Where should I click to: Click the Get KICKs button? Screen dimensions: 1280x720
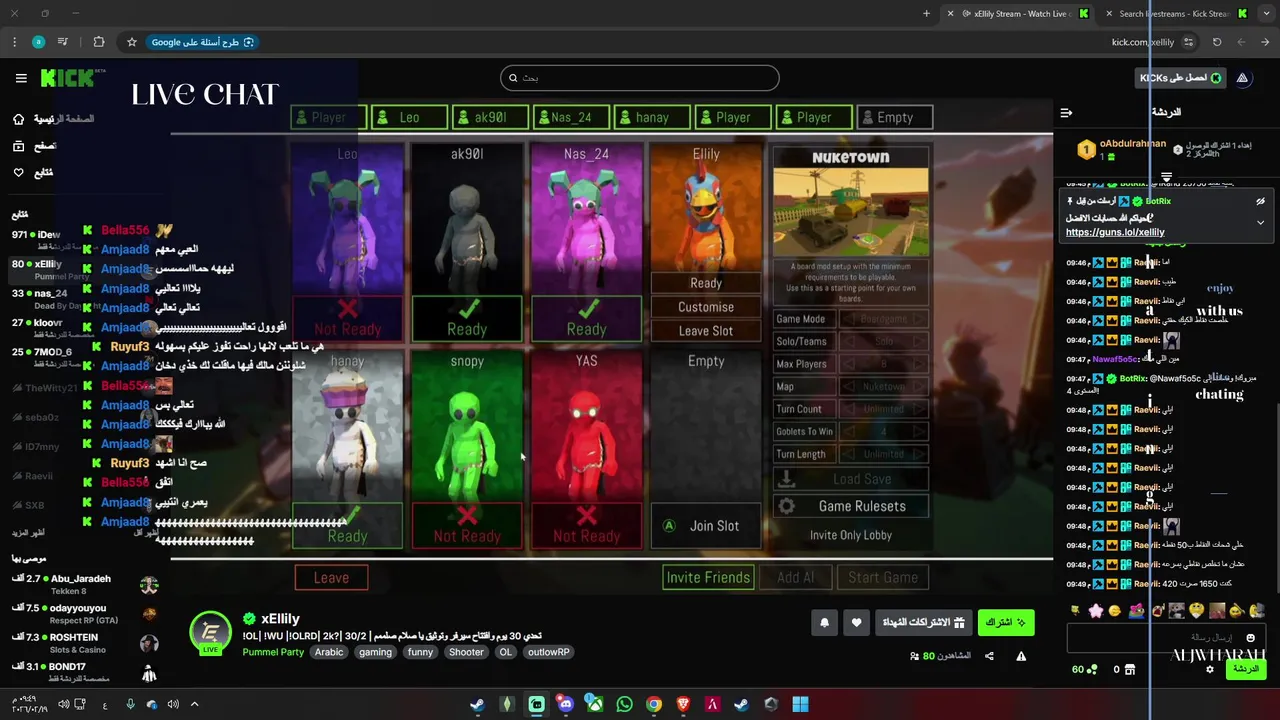[1180, 78]
